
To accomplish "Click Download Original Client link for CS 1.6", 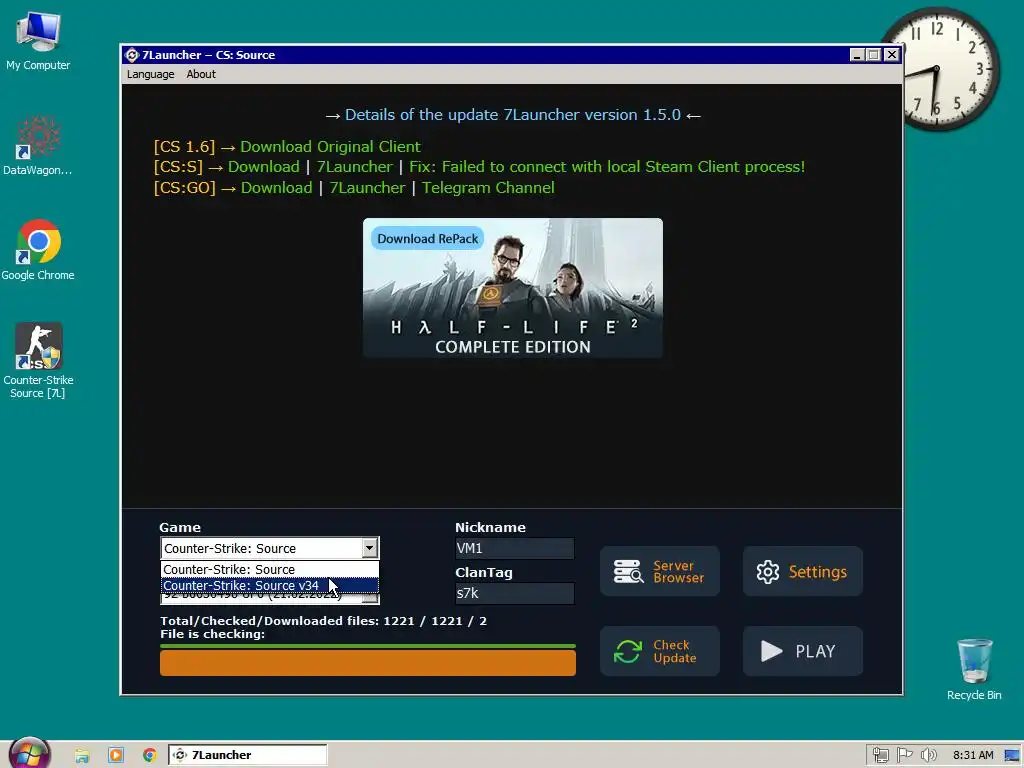I will pos(330,146).
